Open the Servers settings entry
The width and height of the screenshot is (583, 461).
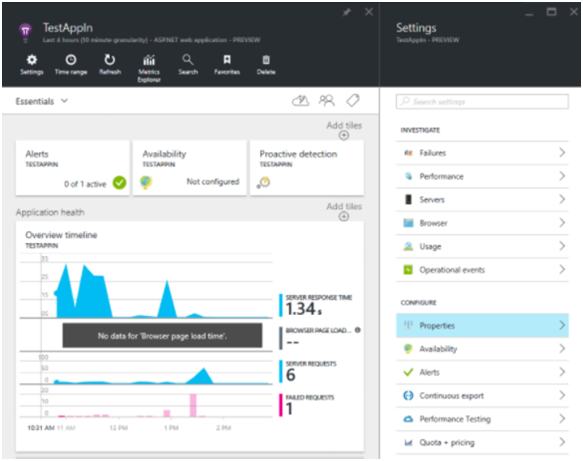482,200
